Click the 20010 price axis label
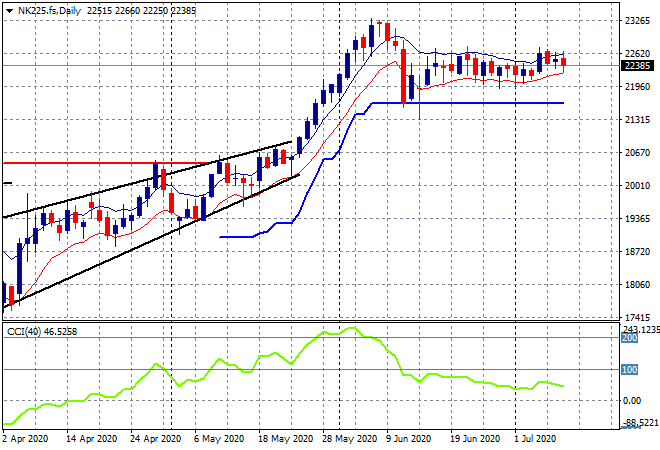Viewport: 660px width, 450px height. (638, 186)
